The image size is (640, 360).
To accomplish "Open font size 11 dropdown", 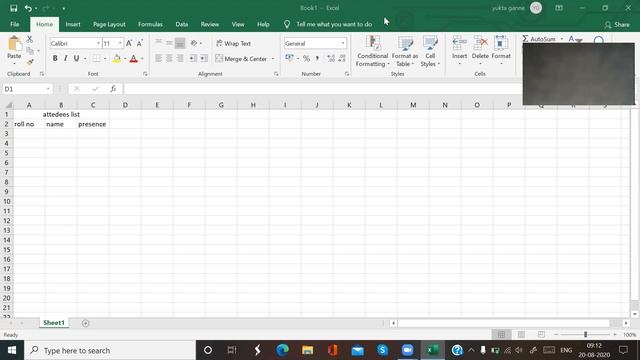I will [x=120, y=43].
